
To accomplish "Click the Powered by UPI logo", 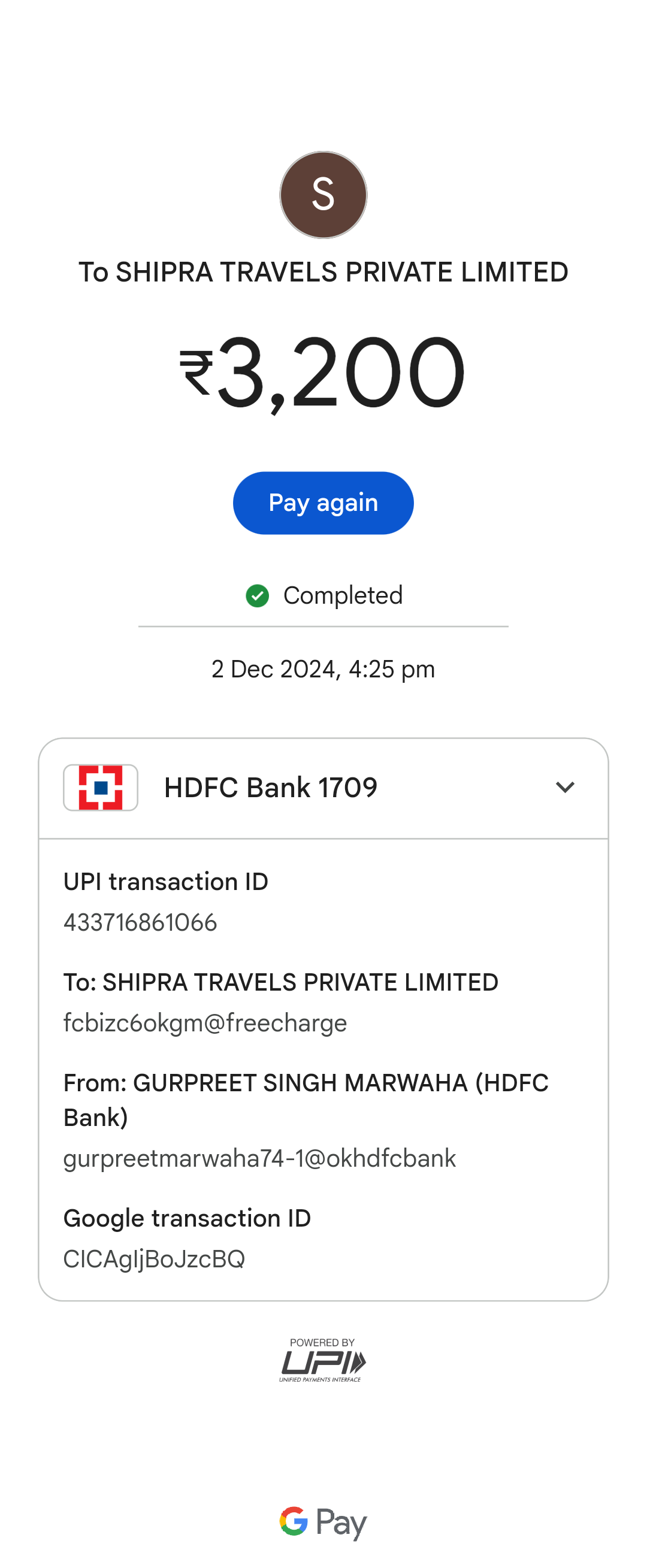I will (322, 1359).
